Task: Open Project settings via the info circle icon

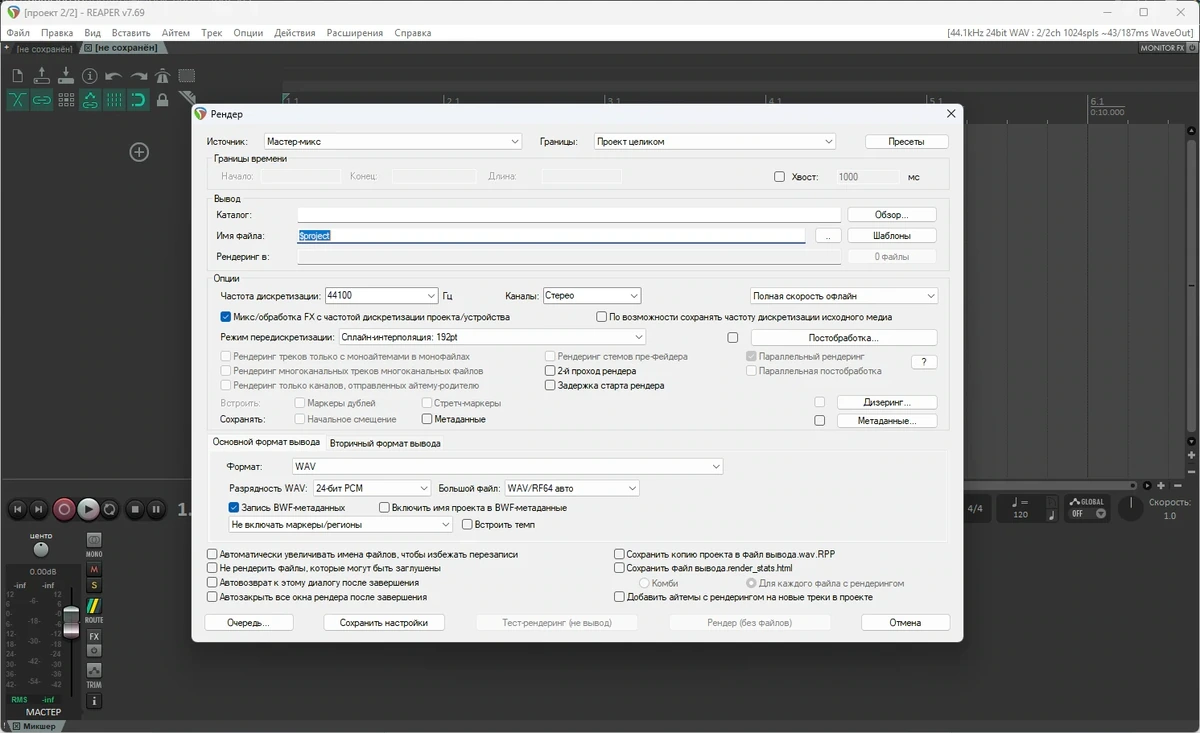Action: (x=90, y=76)
